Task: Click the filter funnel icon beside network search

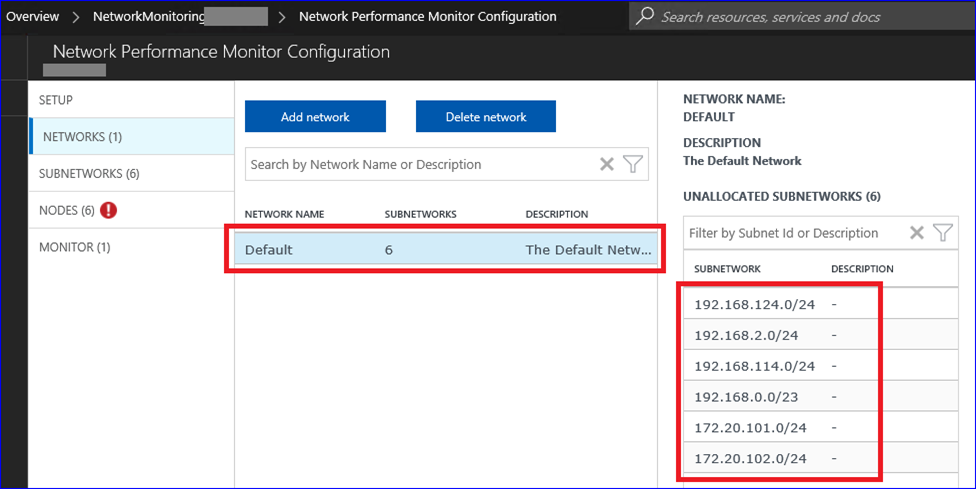Action: pyautogui.click(x=632, y=164)
